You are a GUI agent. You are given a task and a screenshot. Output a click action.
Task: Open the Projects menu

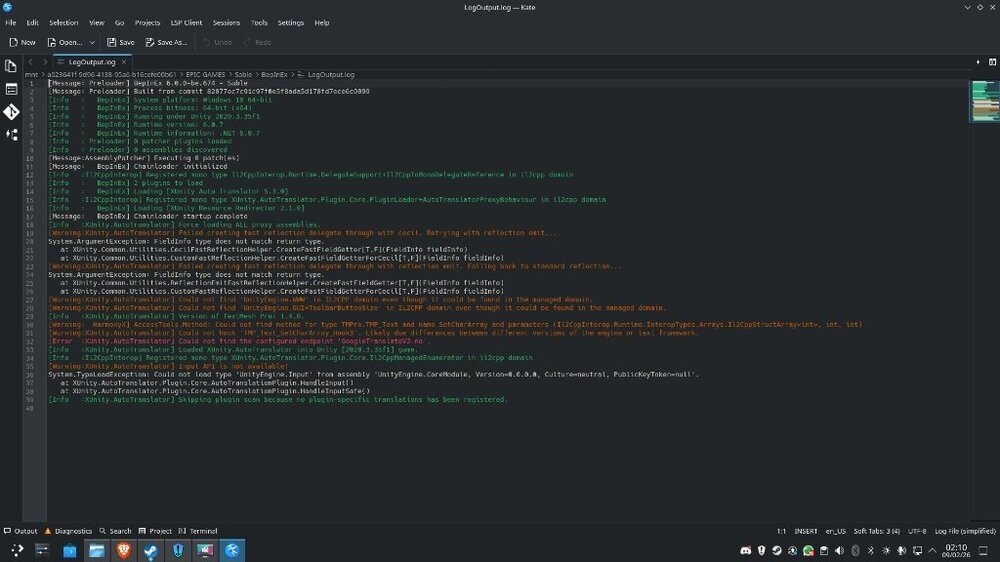(147, 22)
